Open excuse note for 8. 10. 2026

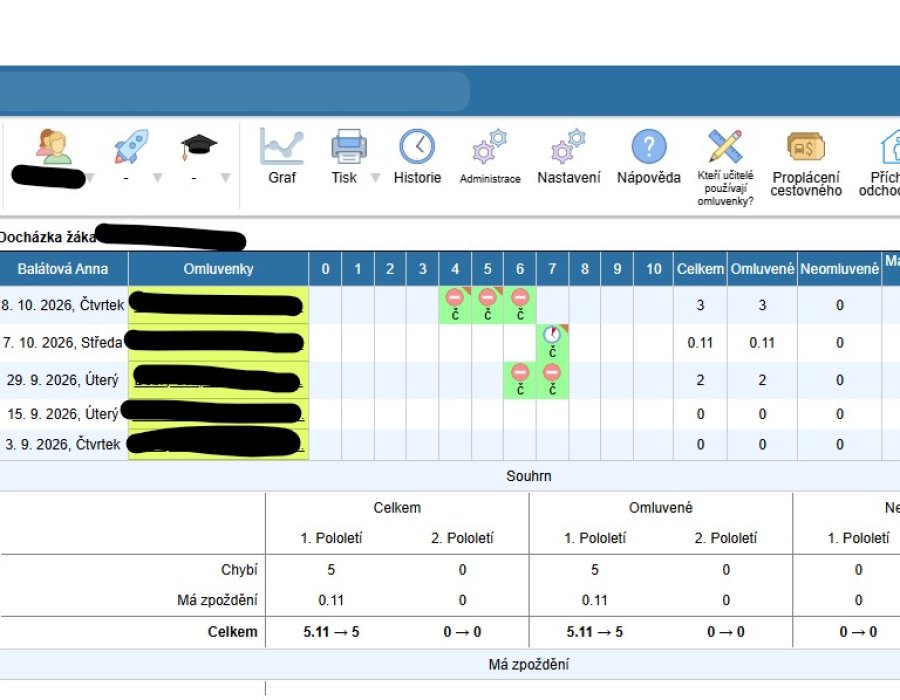(218, 305)
